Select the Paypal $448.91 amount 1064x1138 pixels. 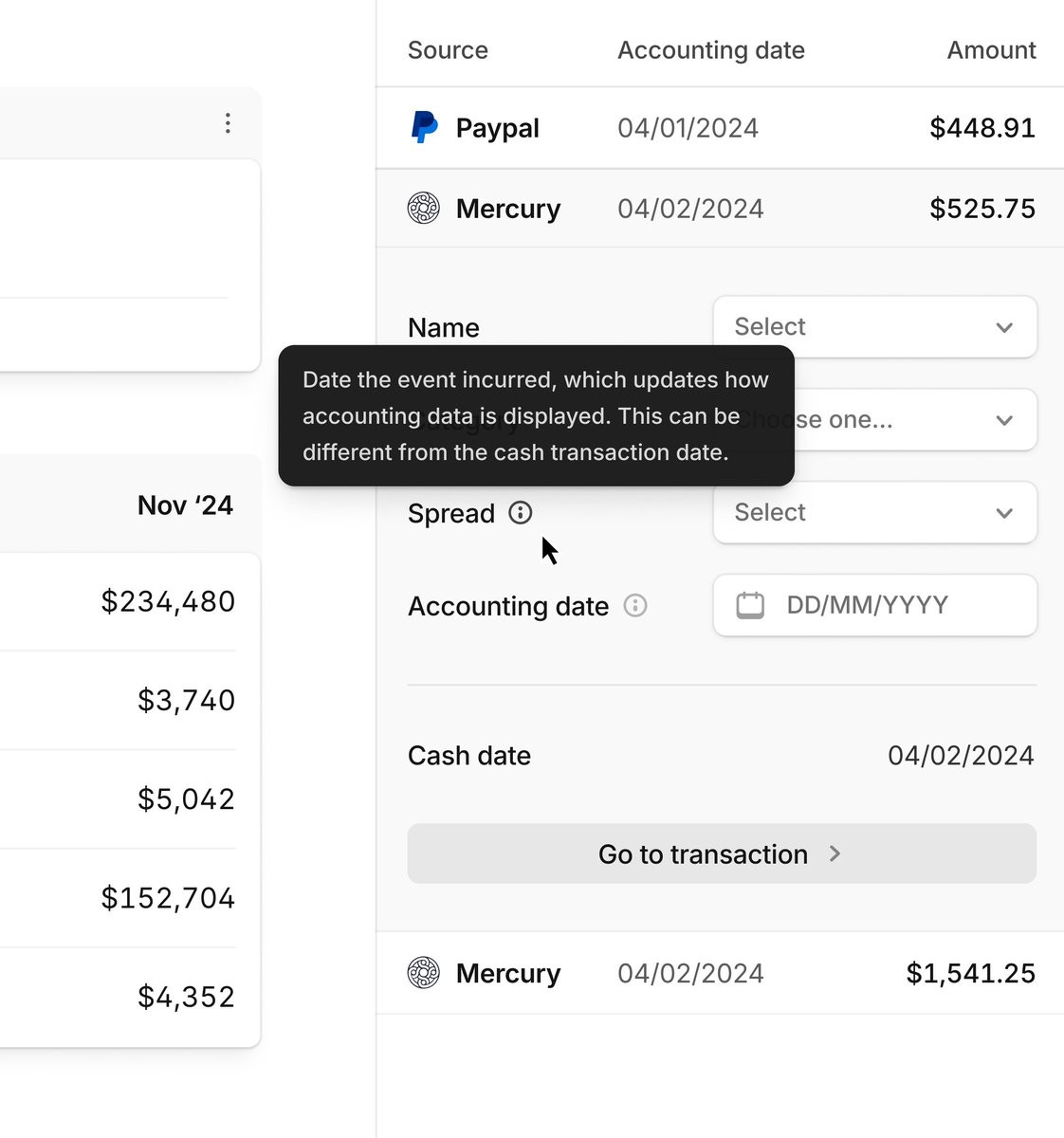click(981, 128)
